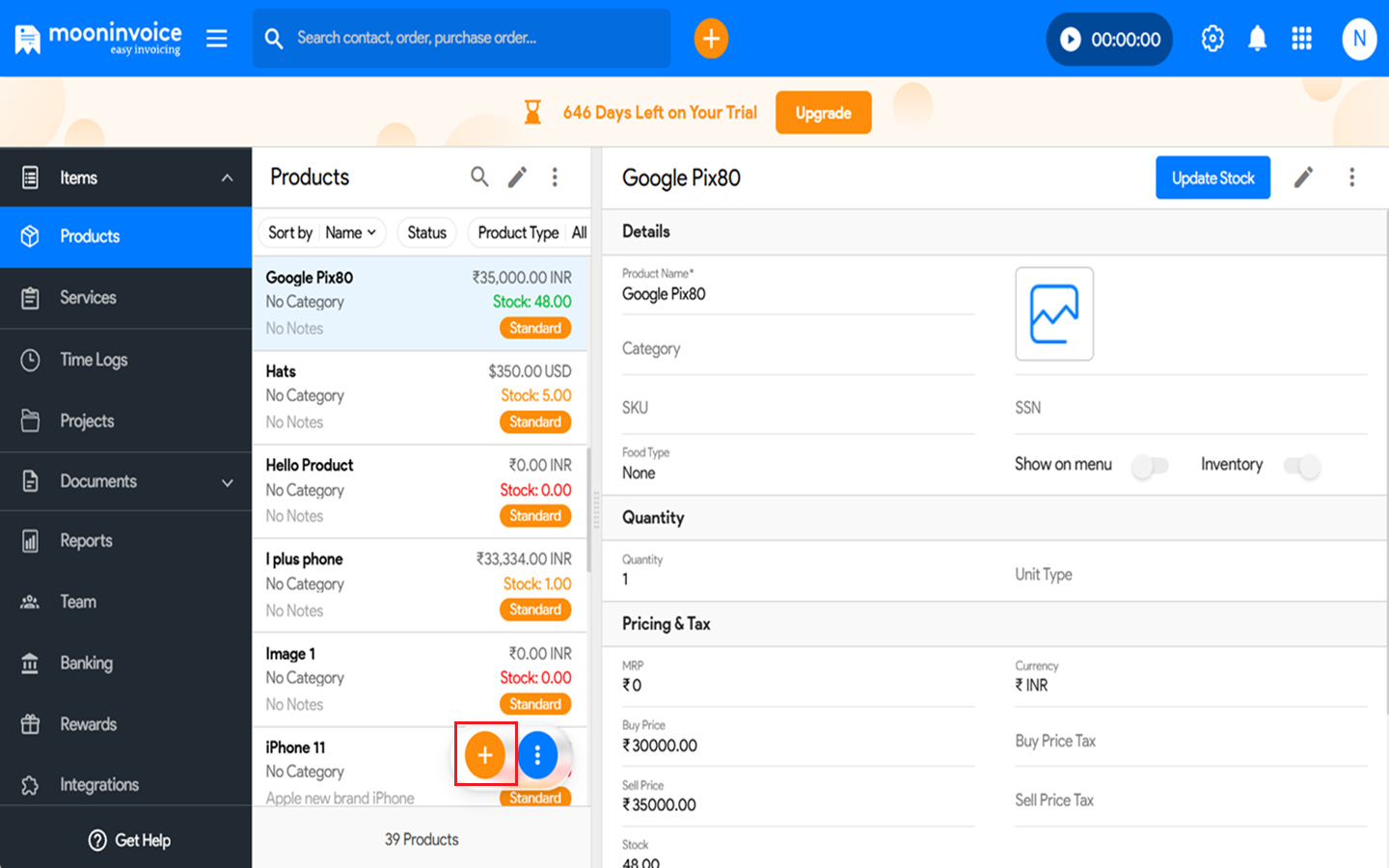
Task: Click the SKU field
Action: point(798,408)
